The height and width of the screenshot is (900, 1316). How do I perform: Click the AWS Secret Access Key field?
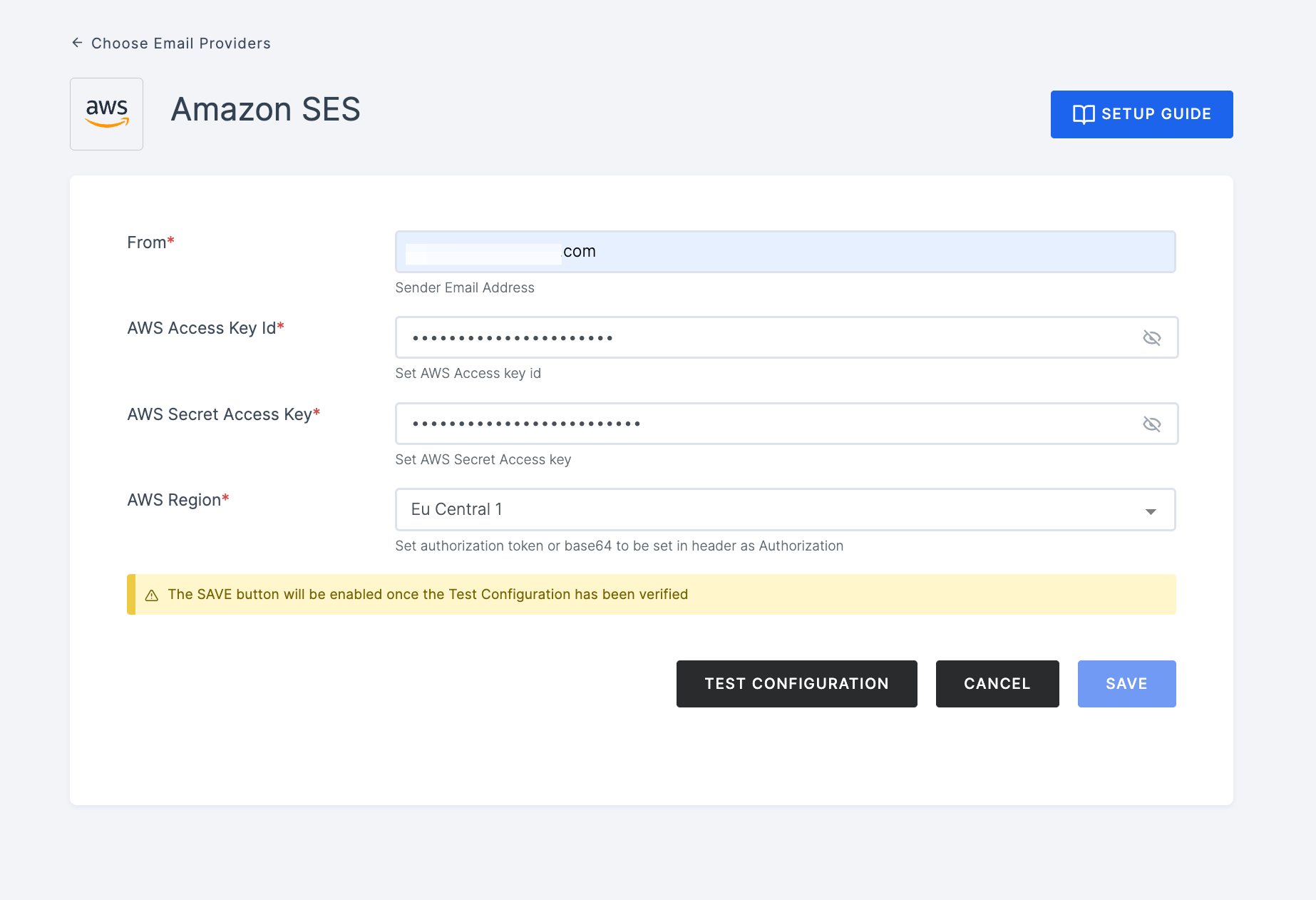pyautogui.click(x=786, y=424)
